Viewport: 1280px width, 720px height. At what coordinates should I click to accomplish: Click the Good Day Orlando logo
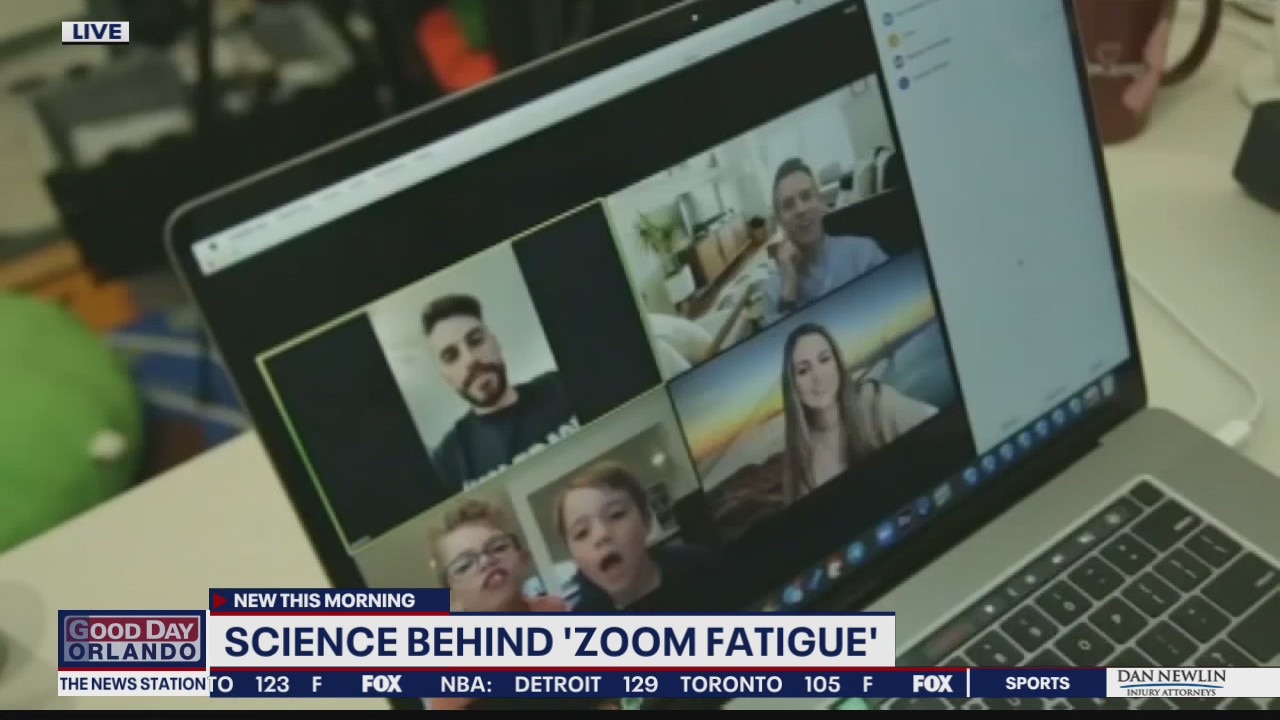(133, 640)
